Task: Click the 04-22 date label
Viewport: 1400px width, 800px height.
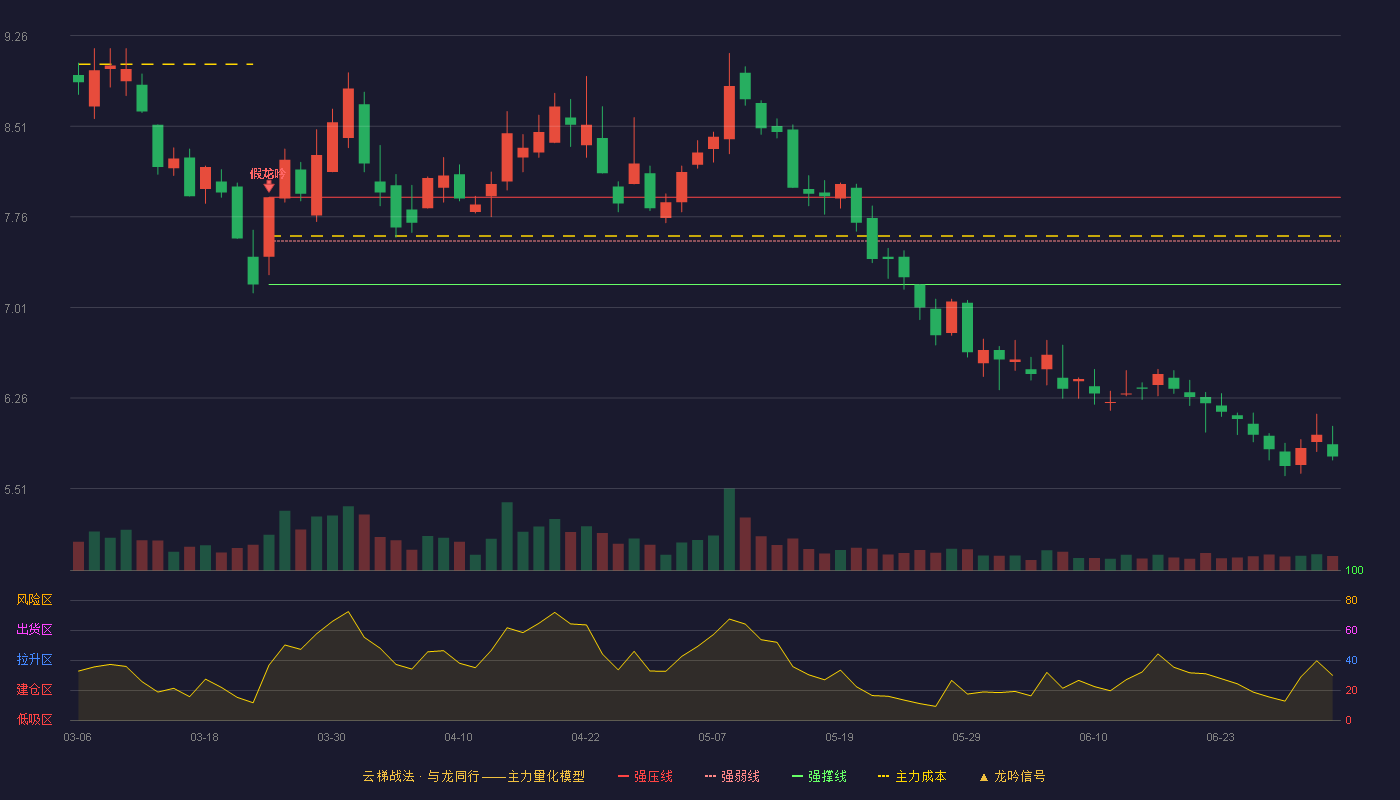Action: [585, 737]
